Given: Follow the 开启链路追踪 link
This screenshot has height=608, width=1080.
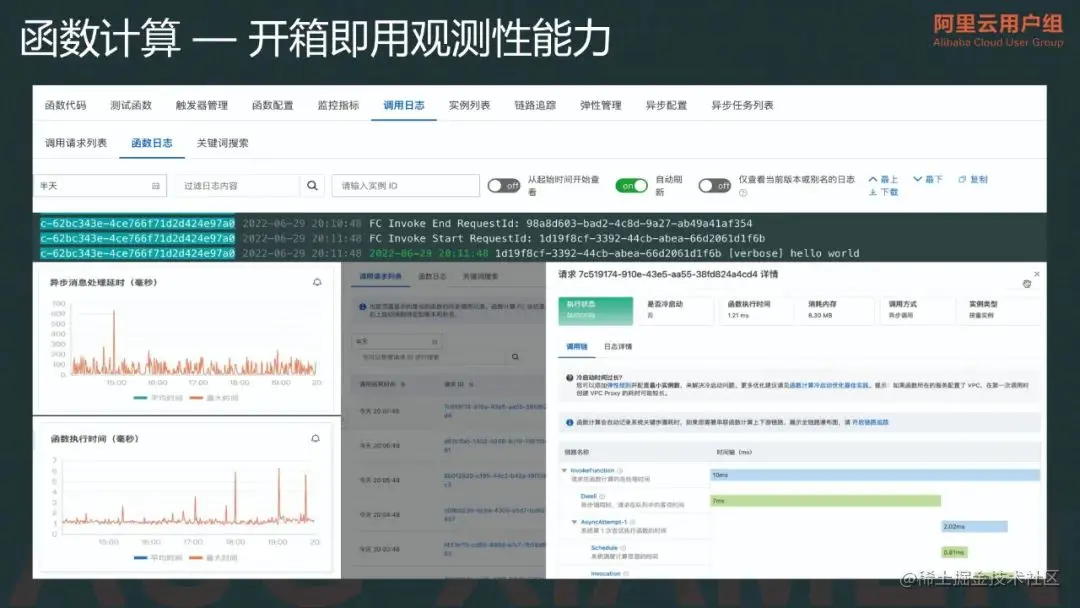Looking at the screenshot, I should [870, 422].
